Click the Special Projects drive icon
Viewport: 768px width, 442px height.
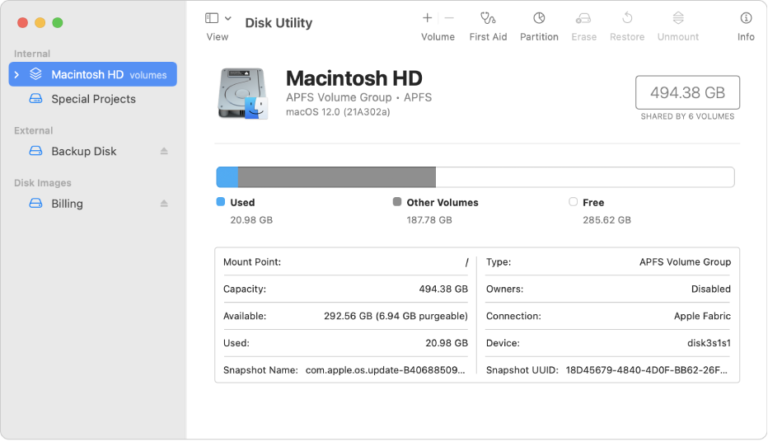pos(36,99)
